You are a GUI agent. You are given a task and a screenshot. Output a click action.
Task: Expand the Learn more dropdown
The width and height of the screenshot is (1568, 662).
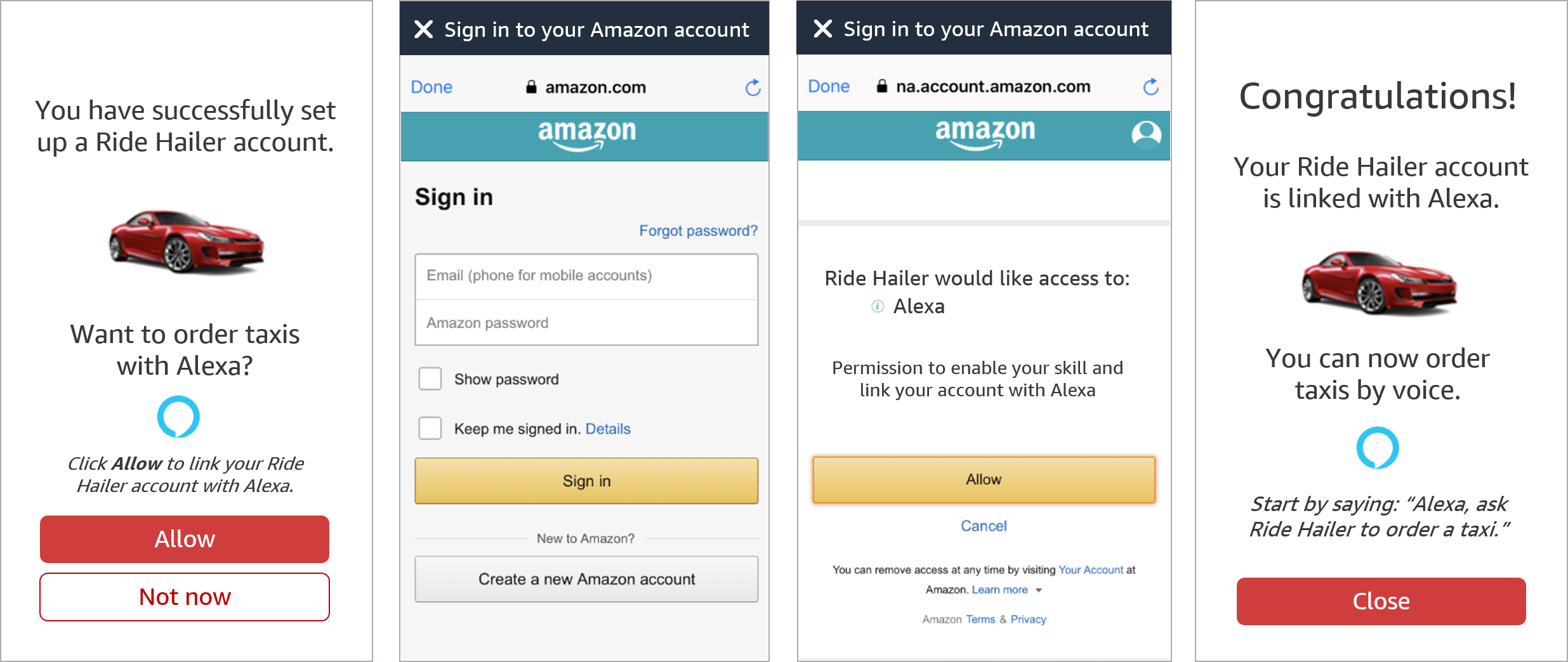click(x=1039, y=590)
